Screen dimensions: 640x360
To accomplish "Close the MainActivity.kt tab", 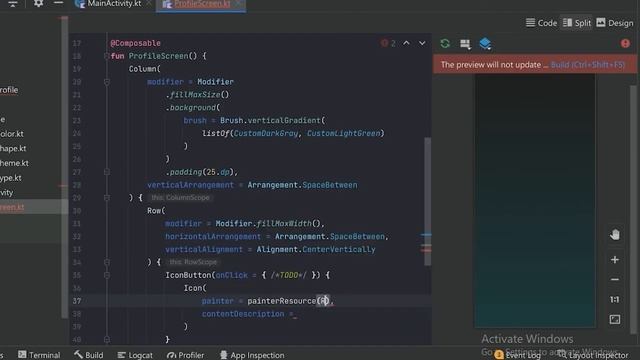I will (149, 4).
